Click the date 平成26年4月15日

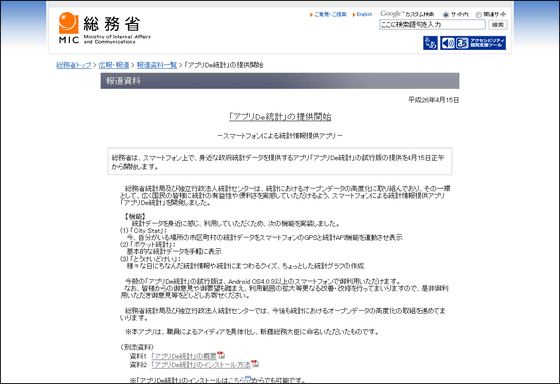click(434, 100)
